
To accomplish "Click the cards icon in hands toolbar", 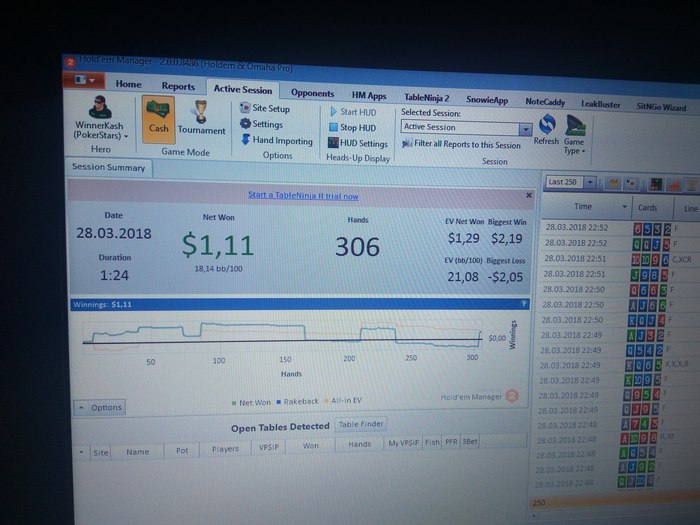I will pos(631,183).
